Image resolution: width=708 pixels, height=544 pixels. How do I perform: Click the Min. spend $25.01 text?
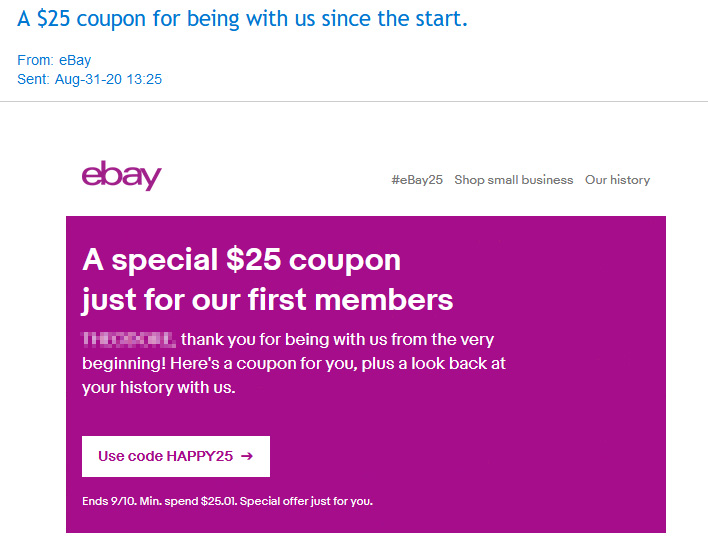(188, 501)
